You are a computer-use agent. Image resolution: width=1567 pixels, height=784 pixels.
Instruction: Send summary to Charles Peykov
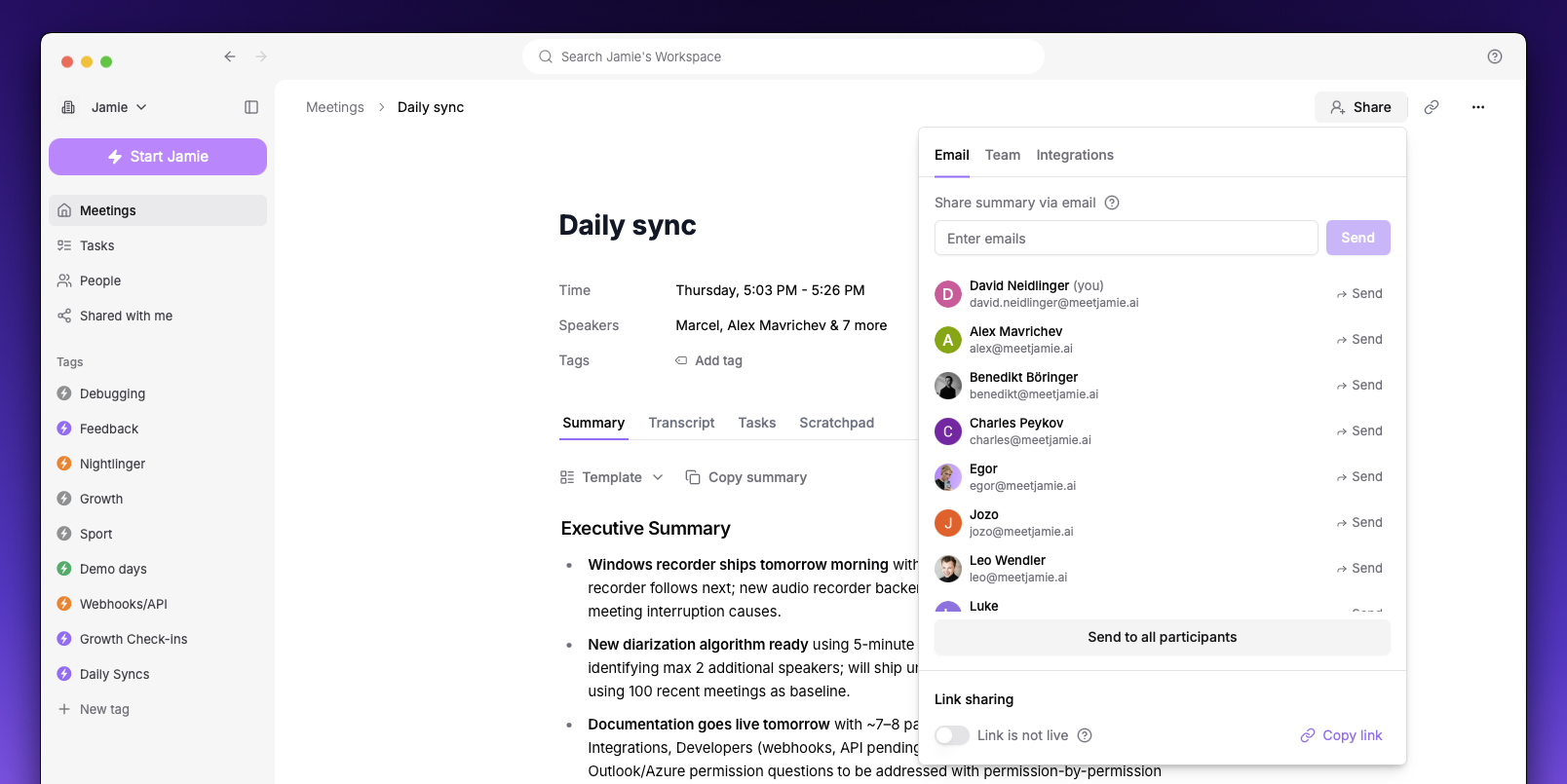[1359, 431]
